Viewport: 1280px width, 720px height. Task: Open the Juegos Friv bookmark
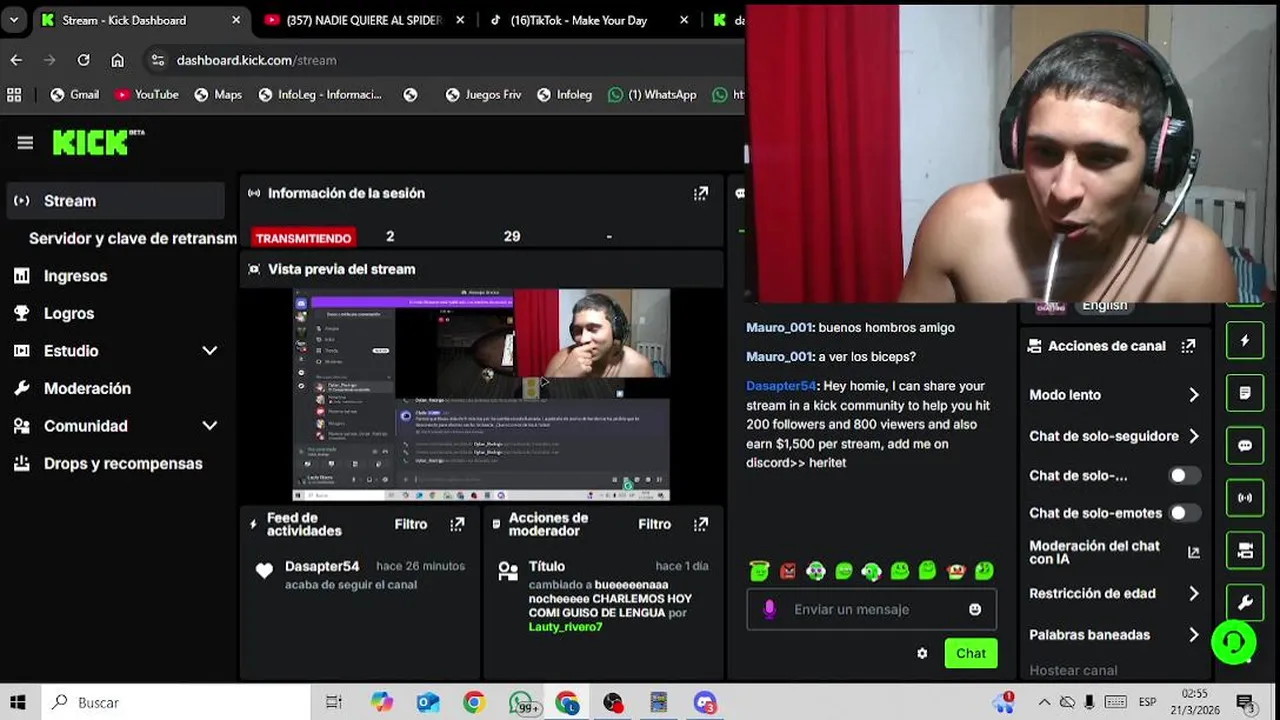tap(483, 95)
